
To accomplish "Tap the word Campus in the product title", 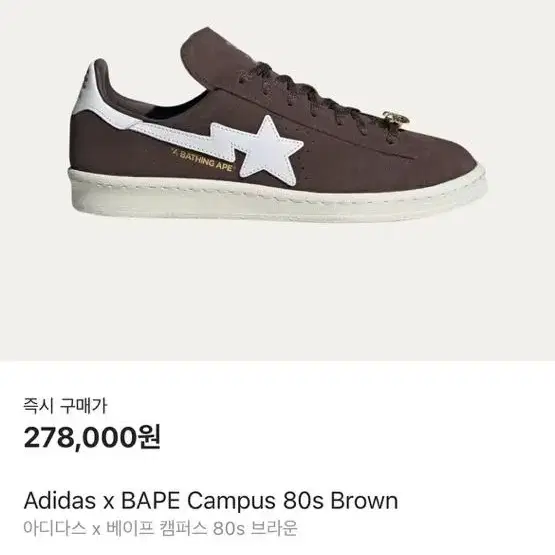I will pyautogui.click(x=231, y=501).
